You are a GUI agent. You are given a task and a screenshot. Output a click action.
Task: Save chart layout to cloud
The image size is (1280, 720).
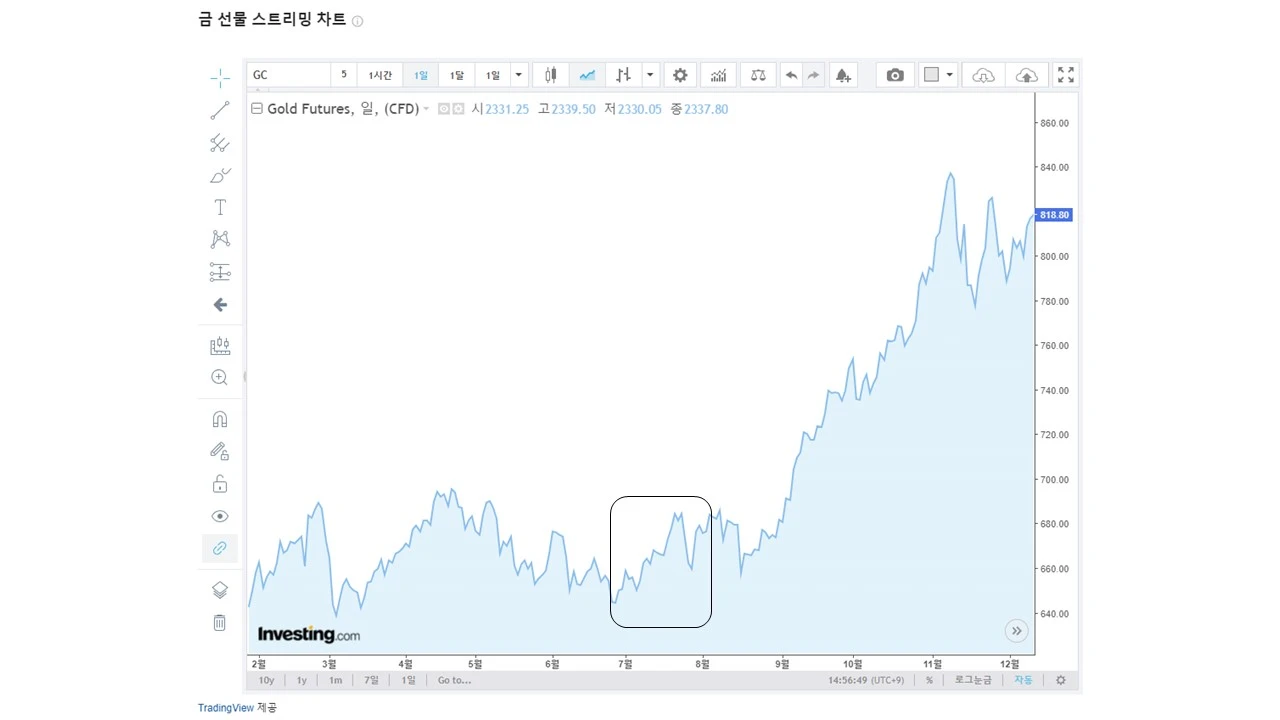pyautogui.click(x=1027, y=75)
